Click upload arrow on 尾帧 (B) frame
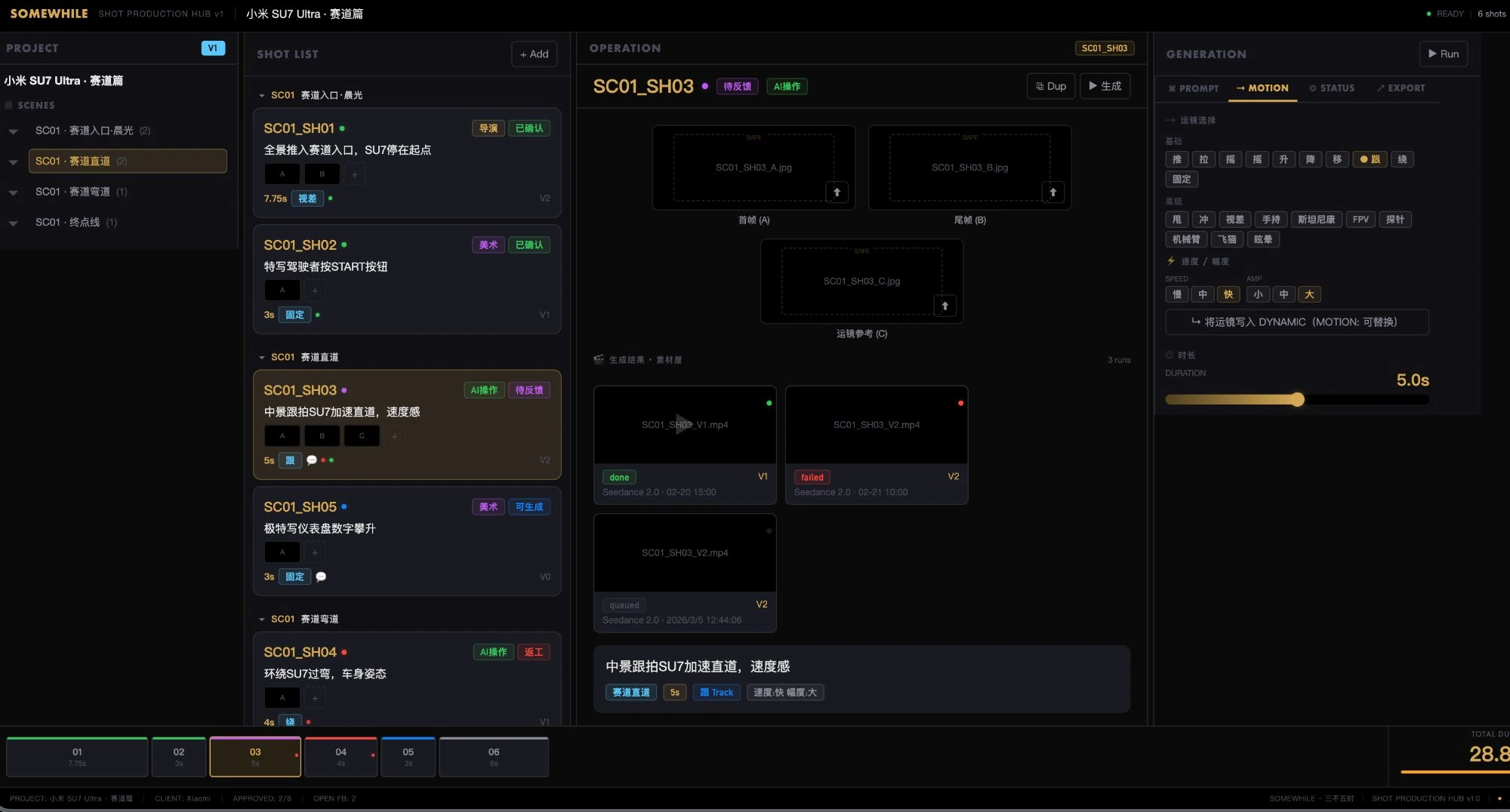 click(x=1052, y=192)
